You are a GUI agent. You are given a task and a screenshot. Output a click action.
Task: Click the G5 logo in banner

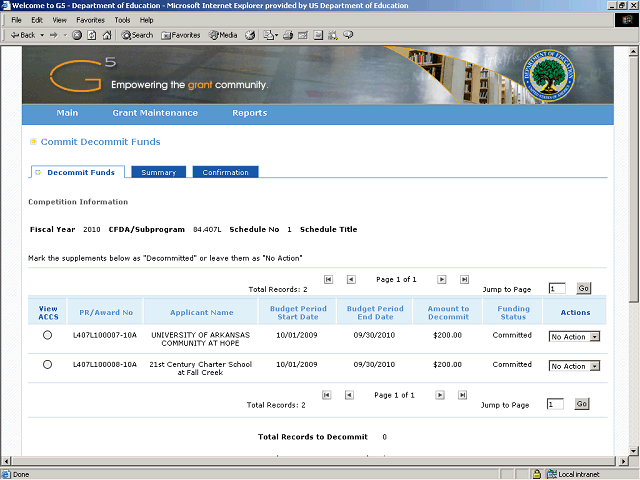click(x=83, y=75)
